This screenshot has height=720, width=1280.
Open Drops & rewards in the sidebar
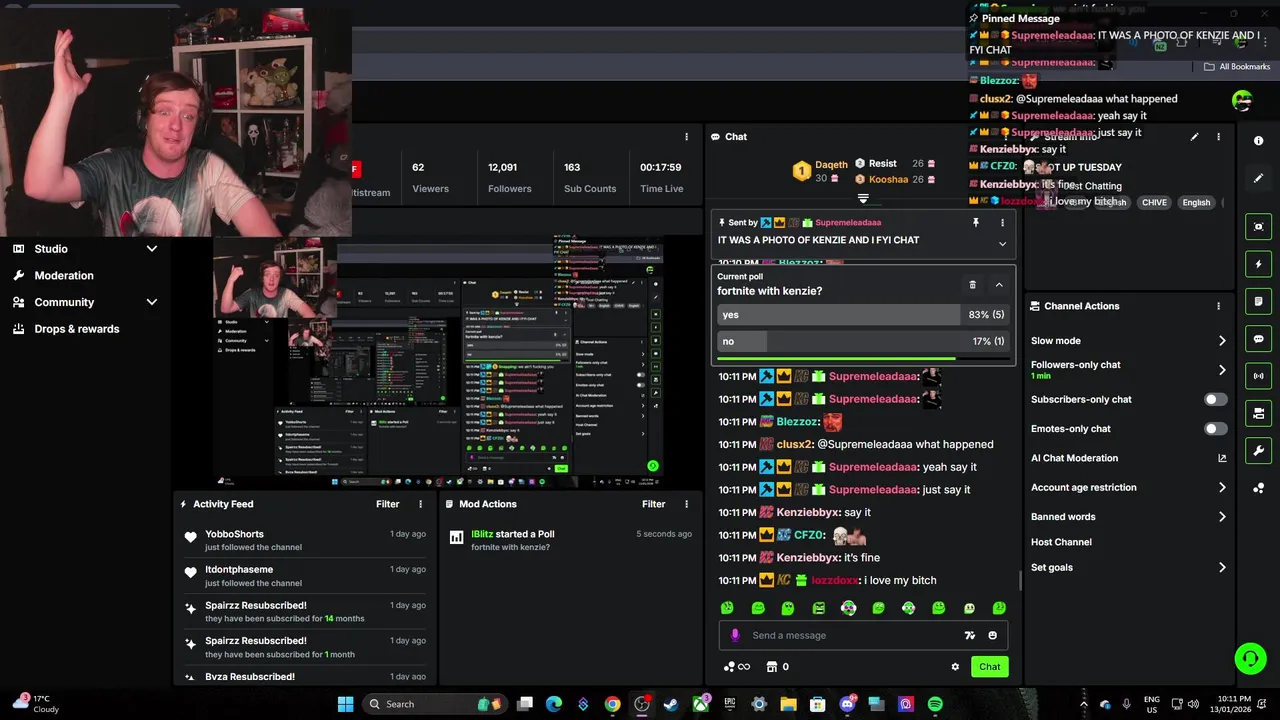(77, 328)
